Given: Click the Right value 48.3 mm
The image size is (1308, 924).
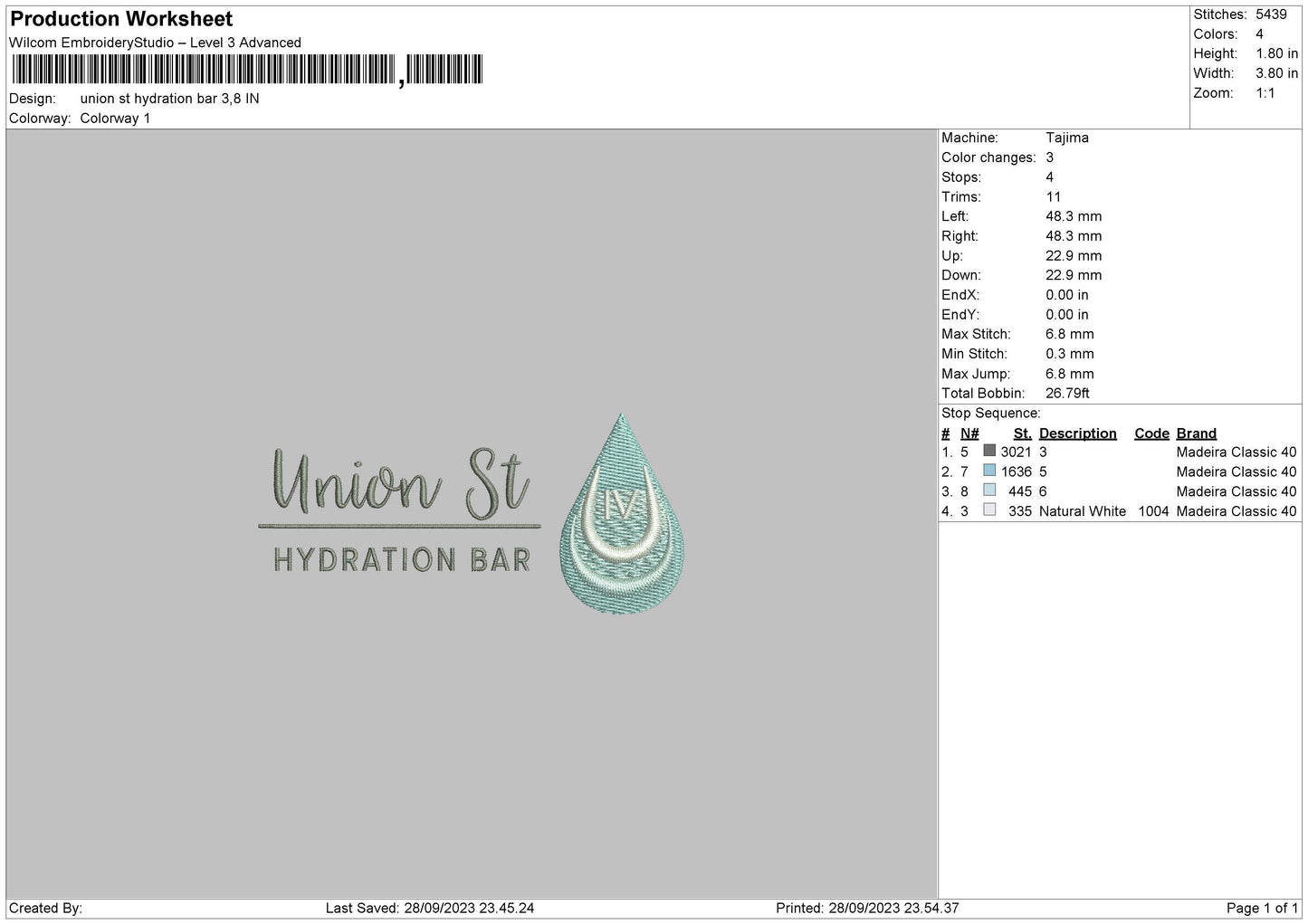Looking at the screenshot, I should tap(1074, 236).
